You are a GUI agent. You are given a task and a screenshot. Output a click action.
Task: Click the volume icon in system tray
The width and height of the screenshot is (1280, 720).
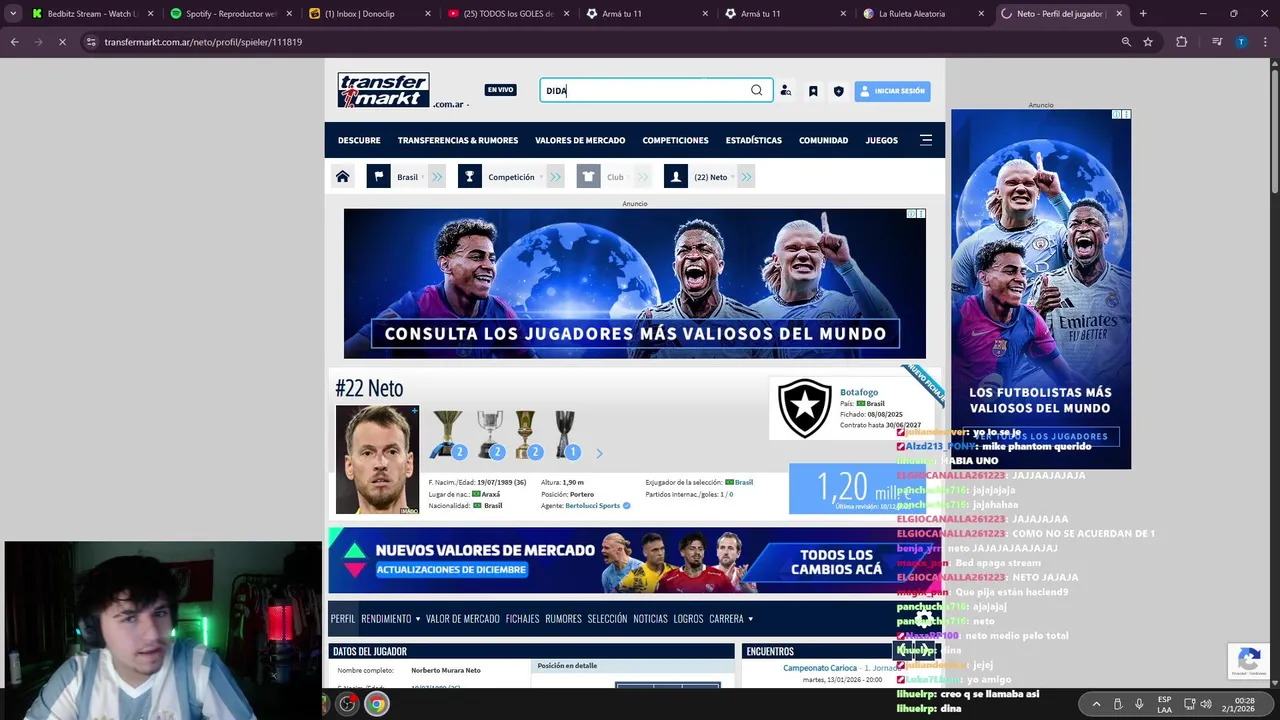1205,704
